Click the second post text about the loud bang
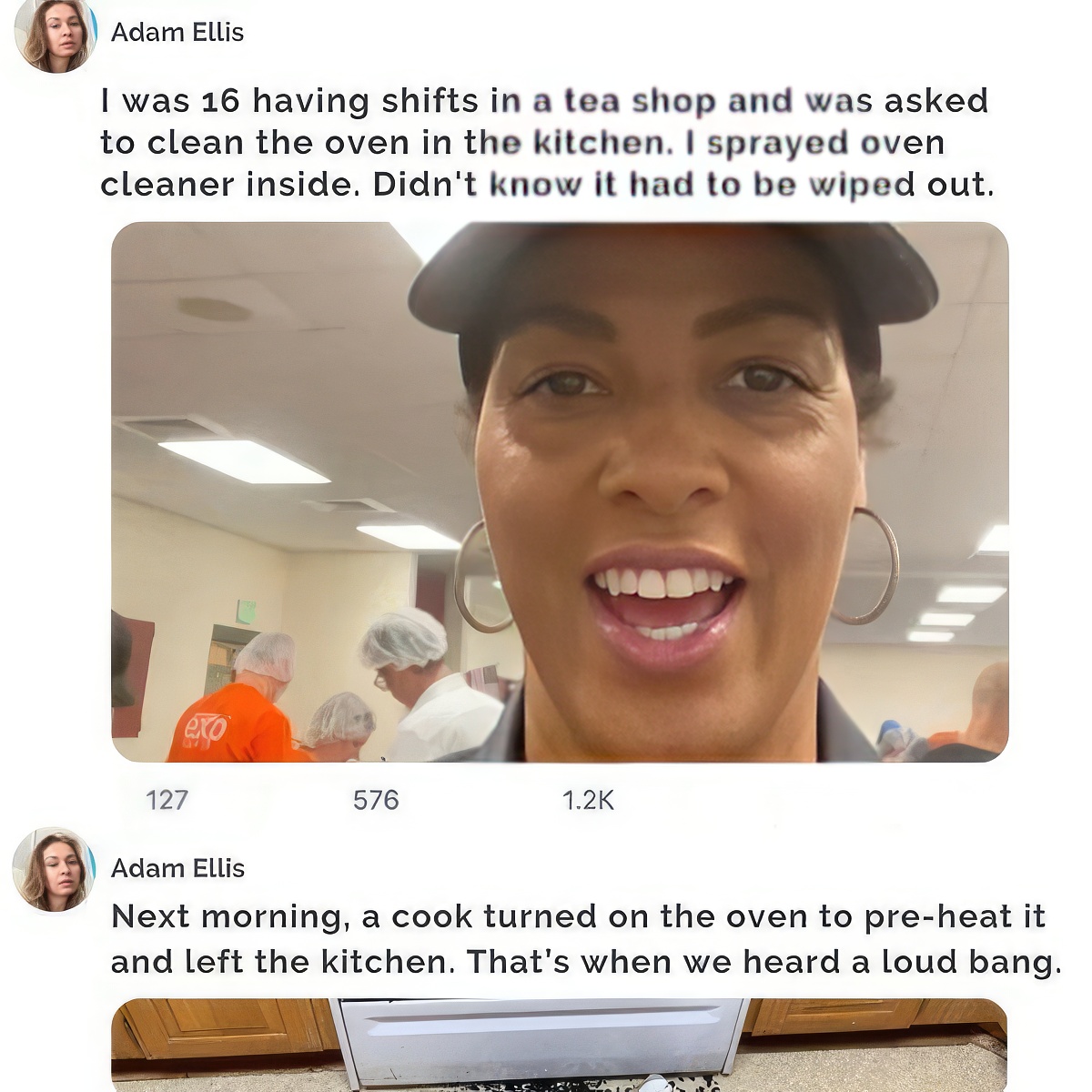 (x=586, y=938)
